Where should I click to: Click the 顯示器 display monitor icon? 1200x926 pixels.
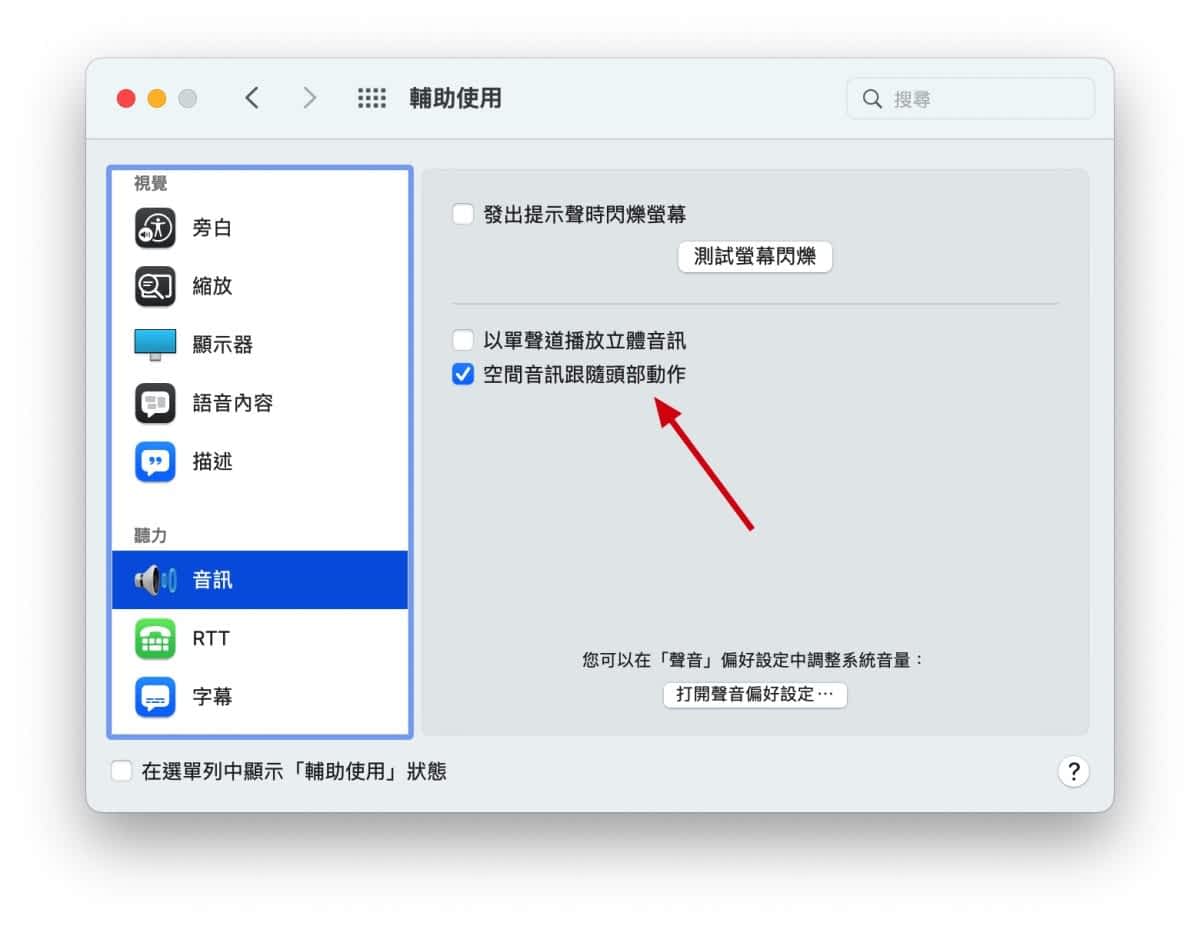155,345
